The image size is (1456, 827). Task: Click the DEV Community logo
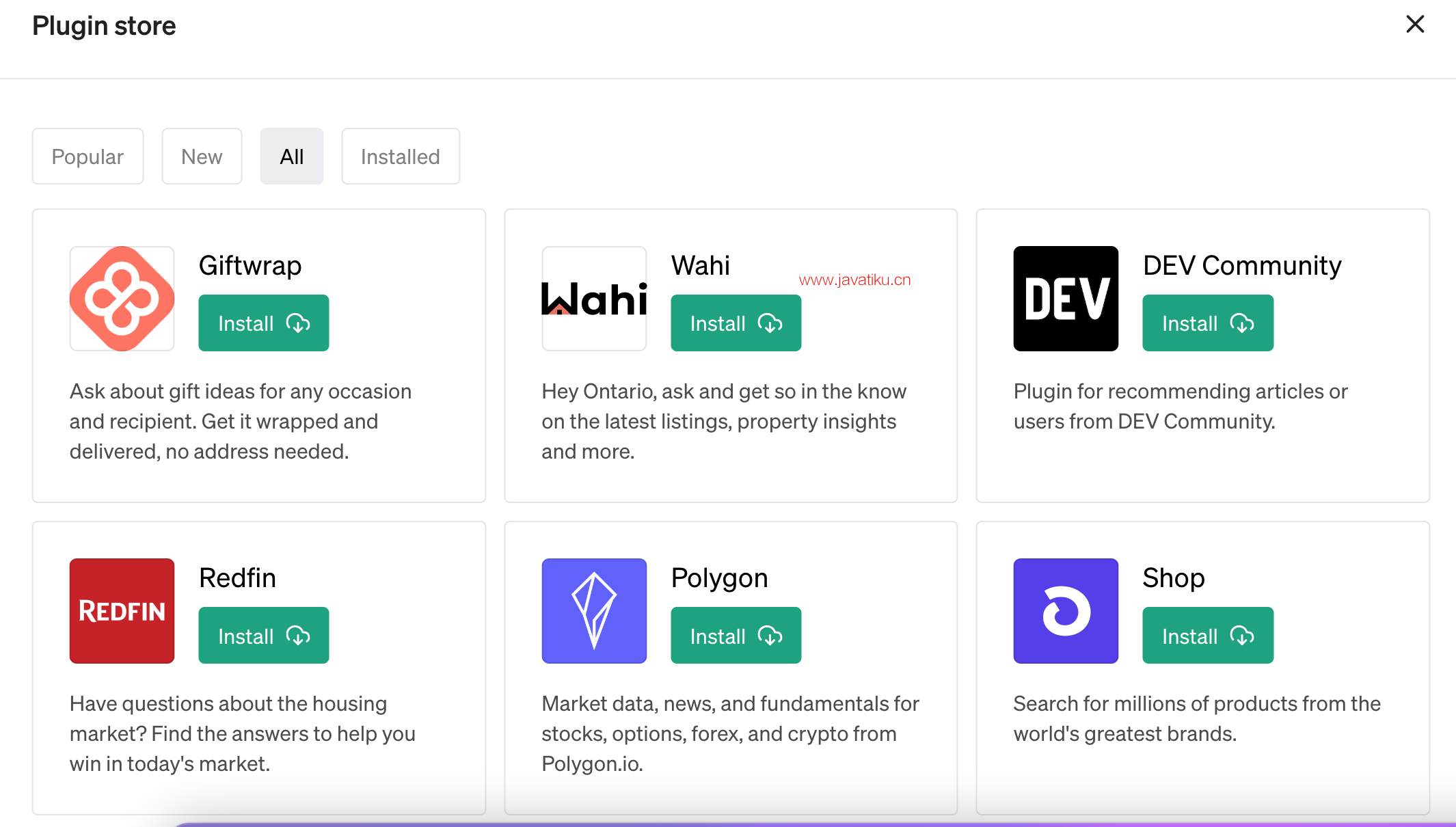[1066, 299]
